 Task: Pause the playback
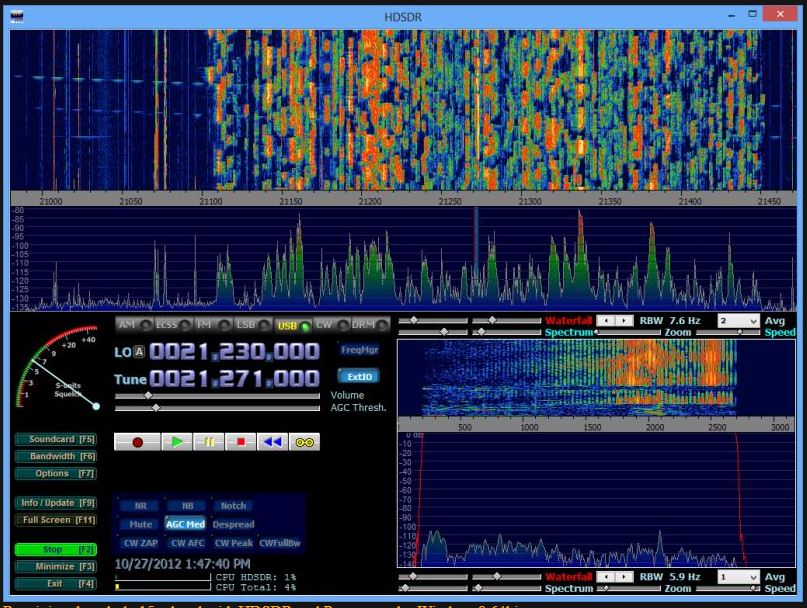209,440
